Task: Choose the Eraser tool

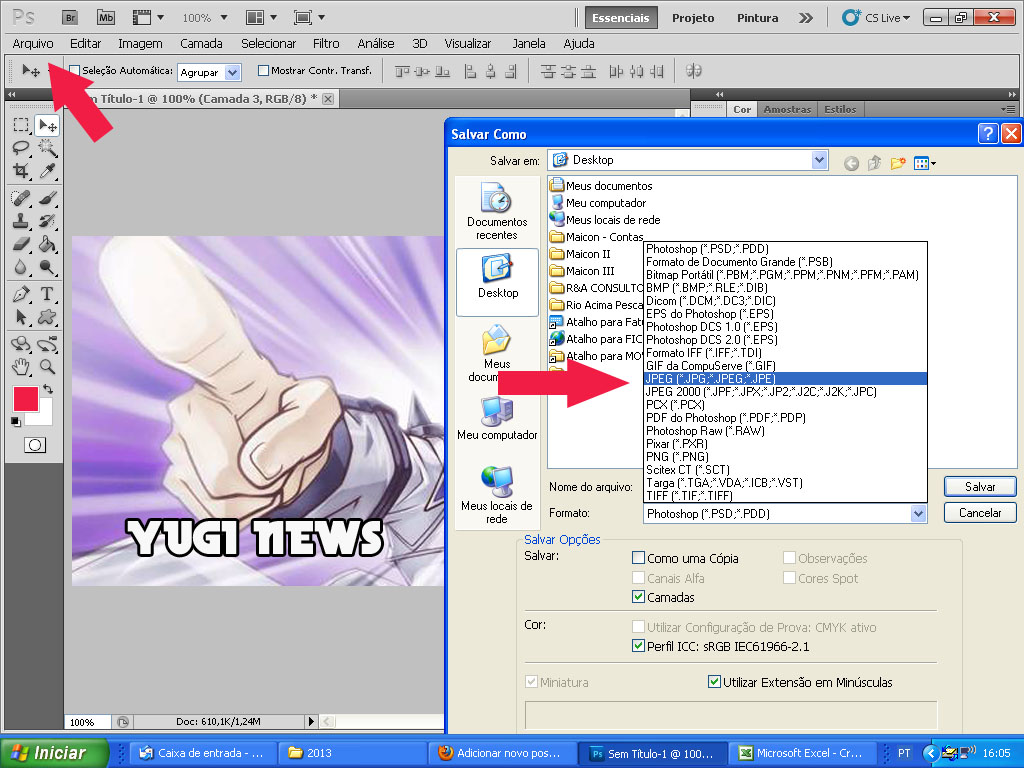Action: 21,244
